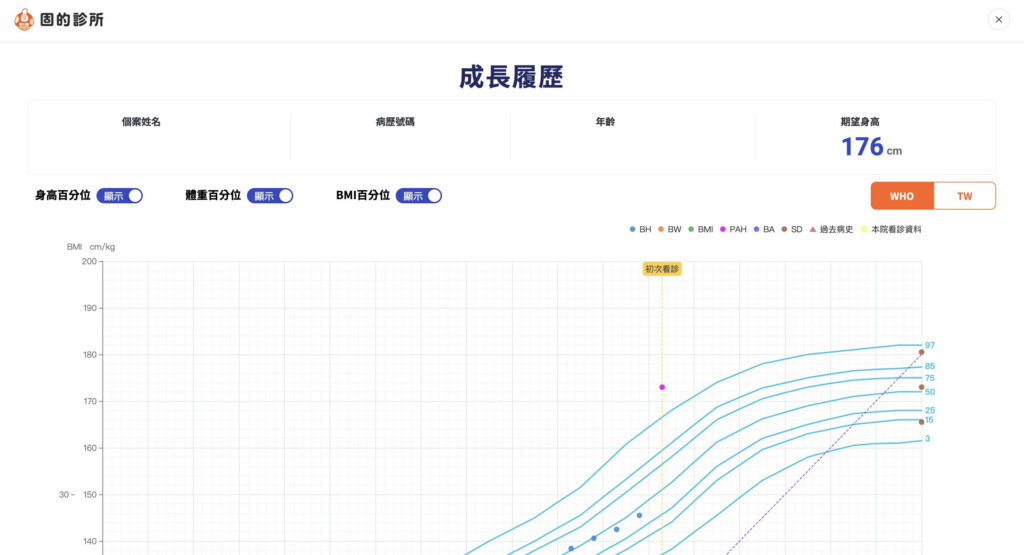Toggle the SD series in legend
The width and height of the screenshot is (1024, 555).
792,229
